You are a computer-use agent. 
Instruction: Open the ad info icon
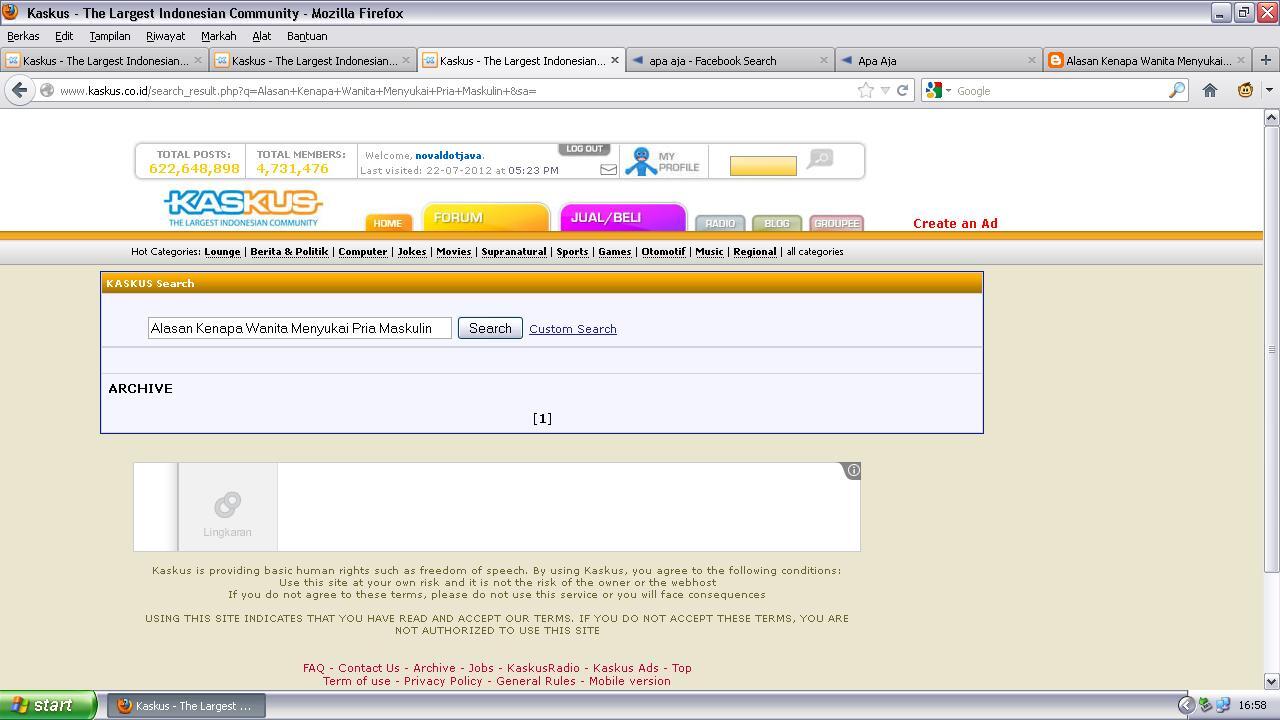click(853, 470)
